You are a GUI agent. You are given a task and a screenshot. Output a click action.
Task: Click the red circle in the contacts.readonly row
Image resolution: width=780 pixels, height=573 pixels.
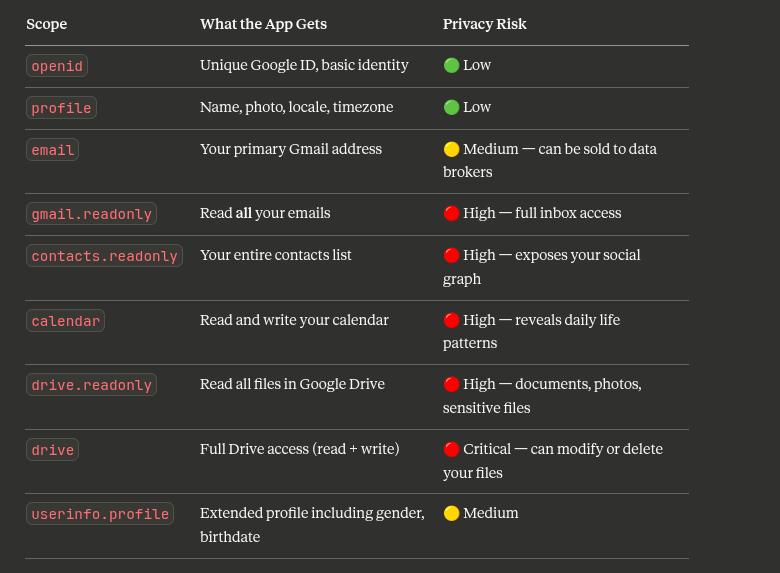click(x=451, y=255)
